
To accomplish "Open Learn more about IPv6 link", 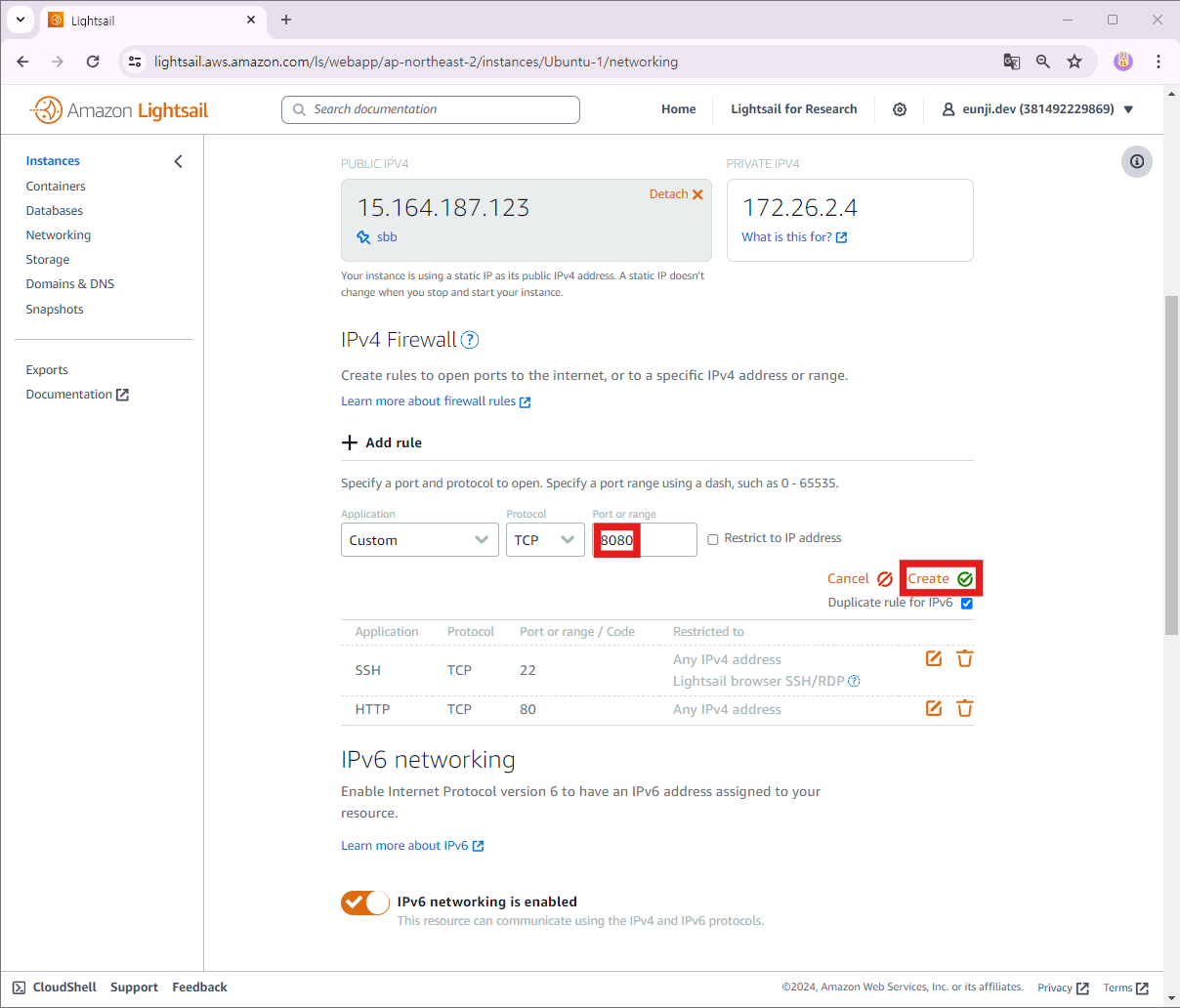I will click(x=412, y=846).
